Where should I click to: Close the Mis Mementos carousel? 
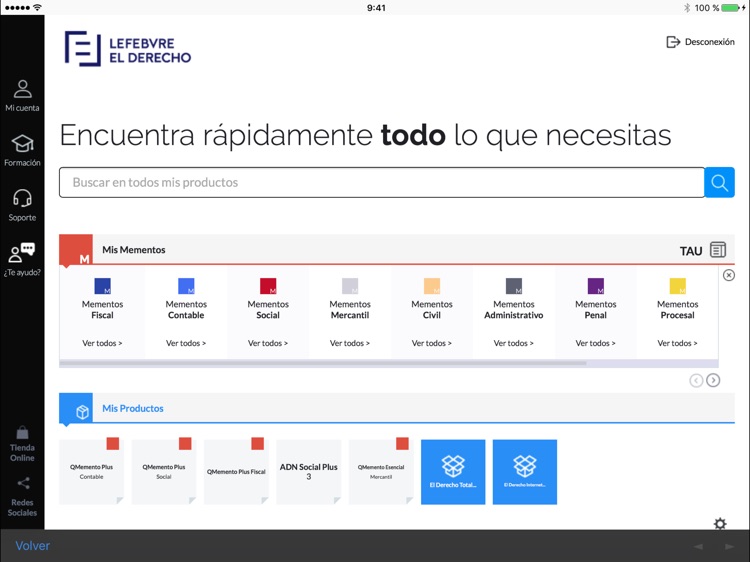[x=728, y=275]
